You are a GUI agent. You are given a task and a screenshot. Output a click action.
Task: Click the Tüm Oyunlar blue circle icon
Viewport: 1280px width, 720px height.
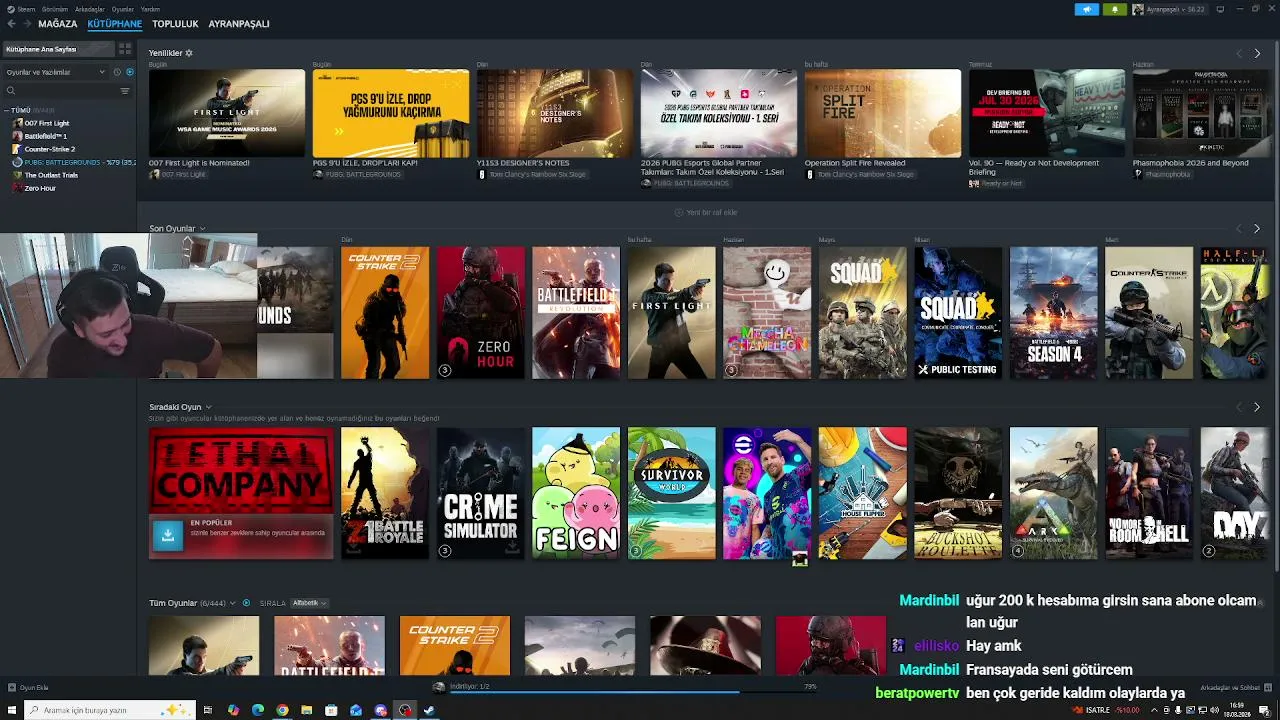pyautogui.click(x=246, y=603)
